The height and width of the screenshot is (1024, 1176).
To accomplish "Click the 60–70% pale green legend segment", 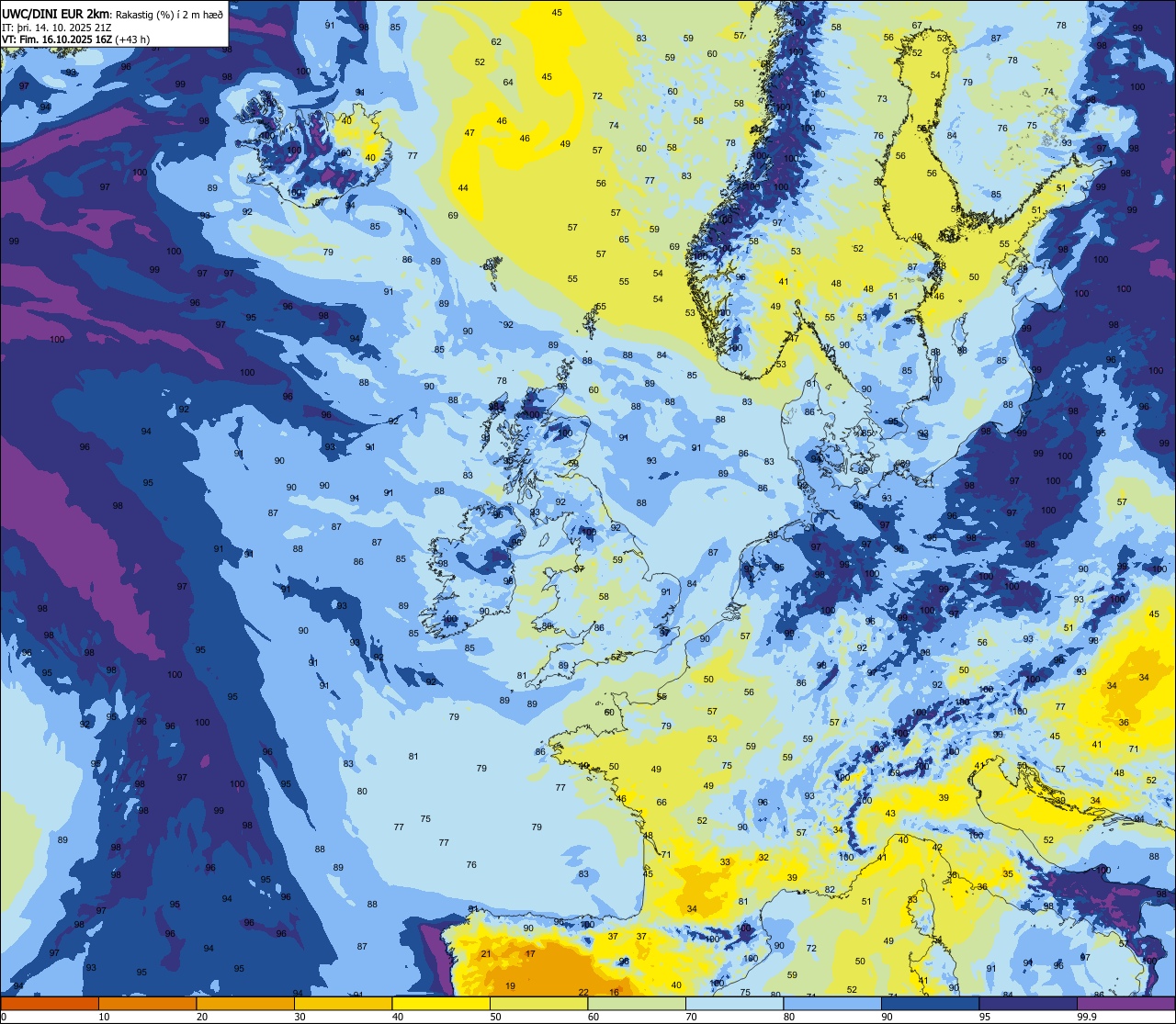I will (637, 1003).
